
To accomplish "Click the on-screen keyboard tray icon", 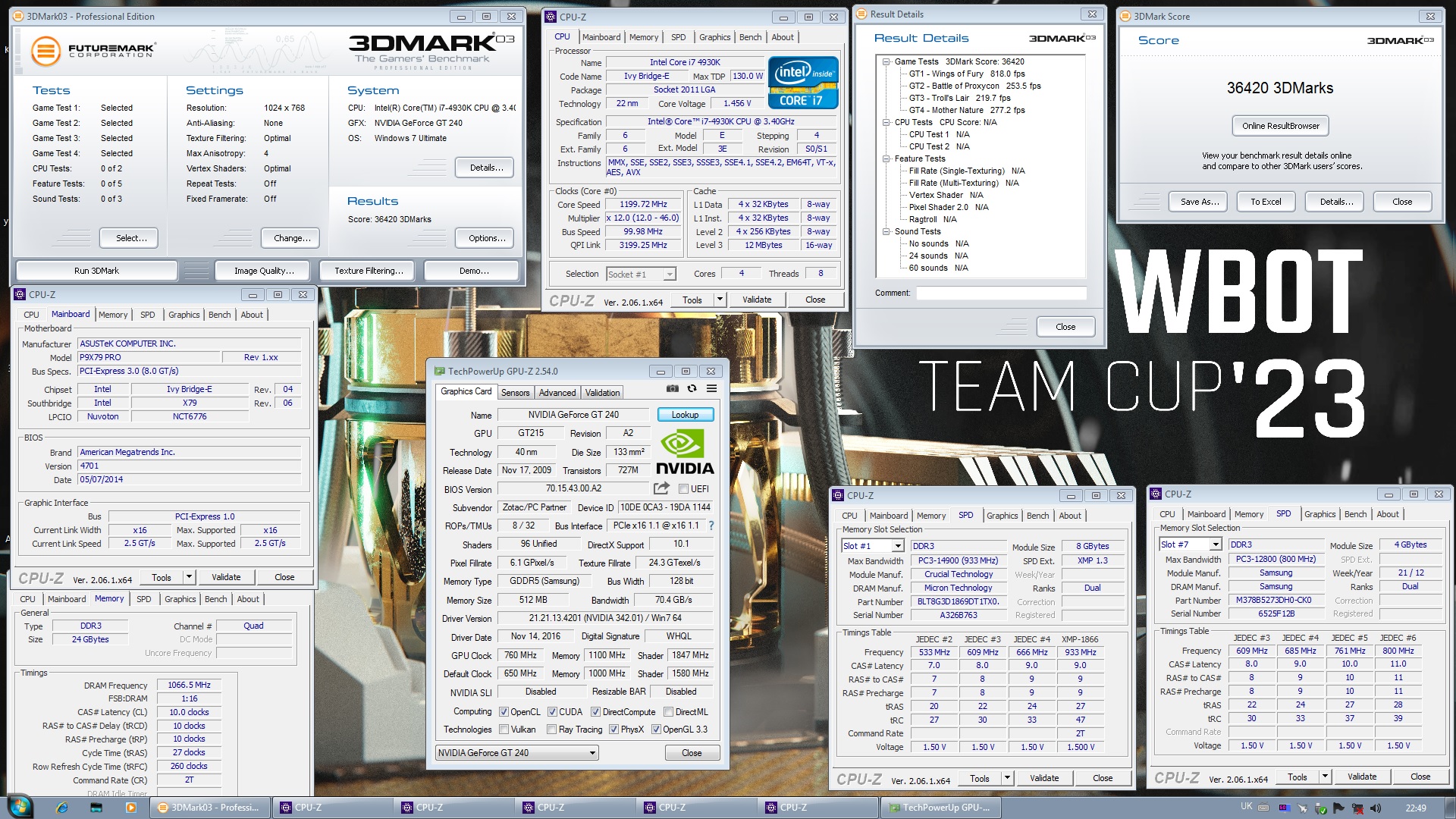I will tap(1263, 808).
